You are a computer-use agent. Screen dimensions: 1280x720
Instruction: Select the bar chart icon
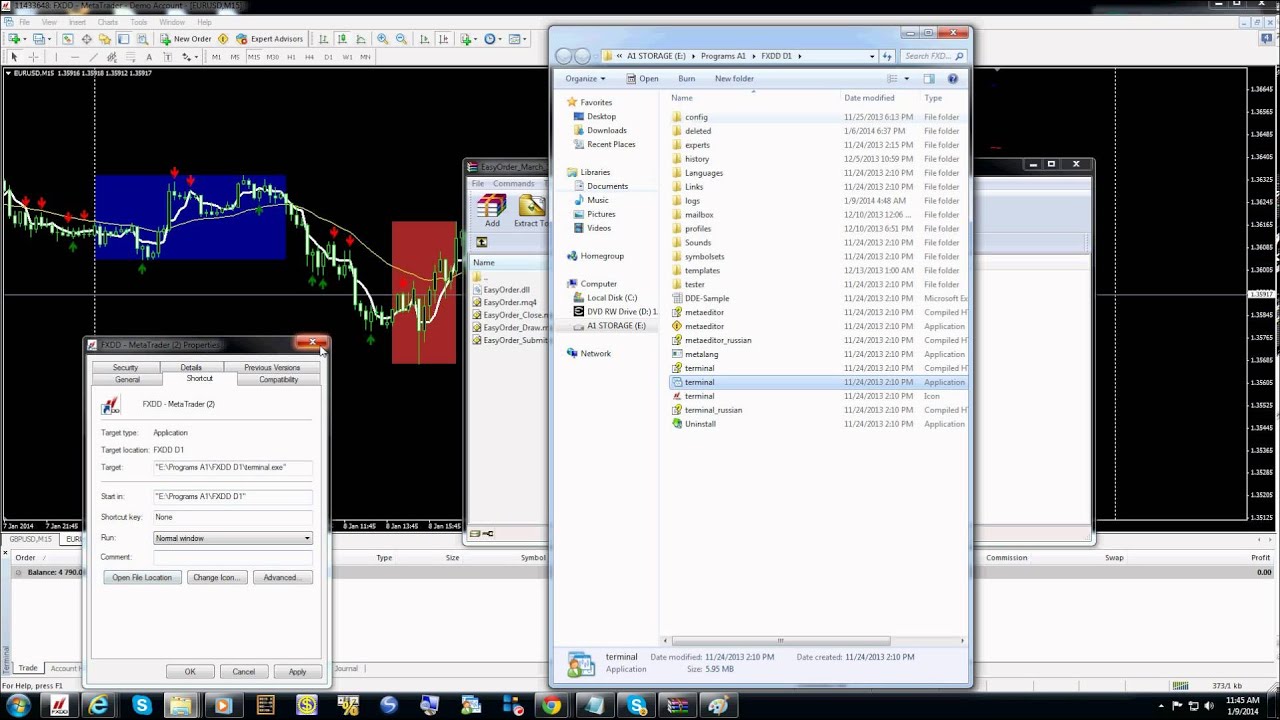(x=323, y=39)
